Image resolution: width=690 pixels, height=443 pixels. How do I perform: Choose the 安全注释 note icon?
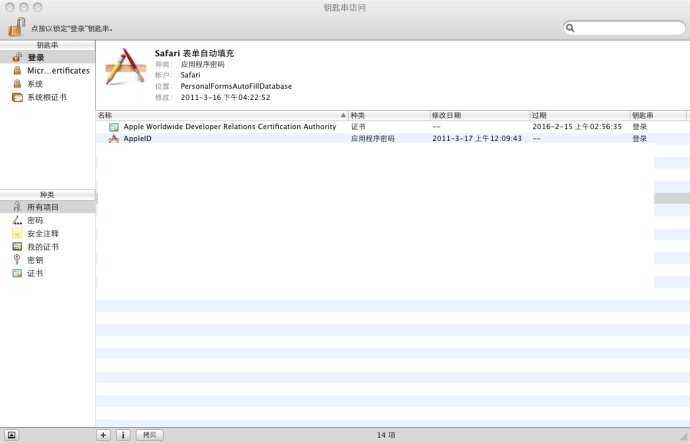17,234
